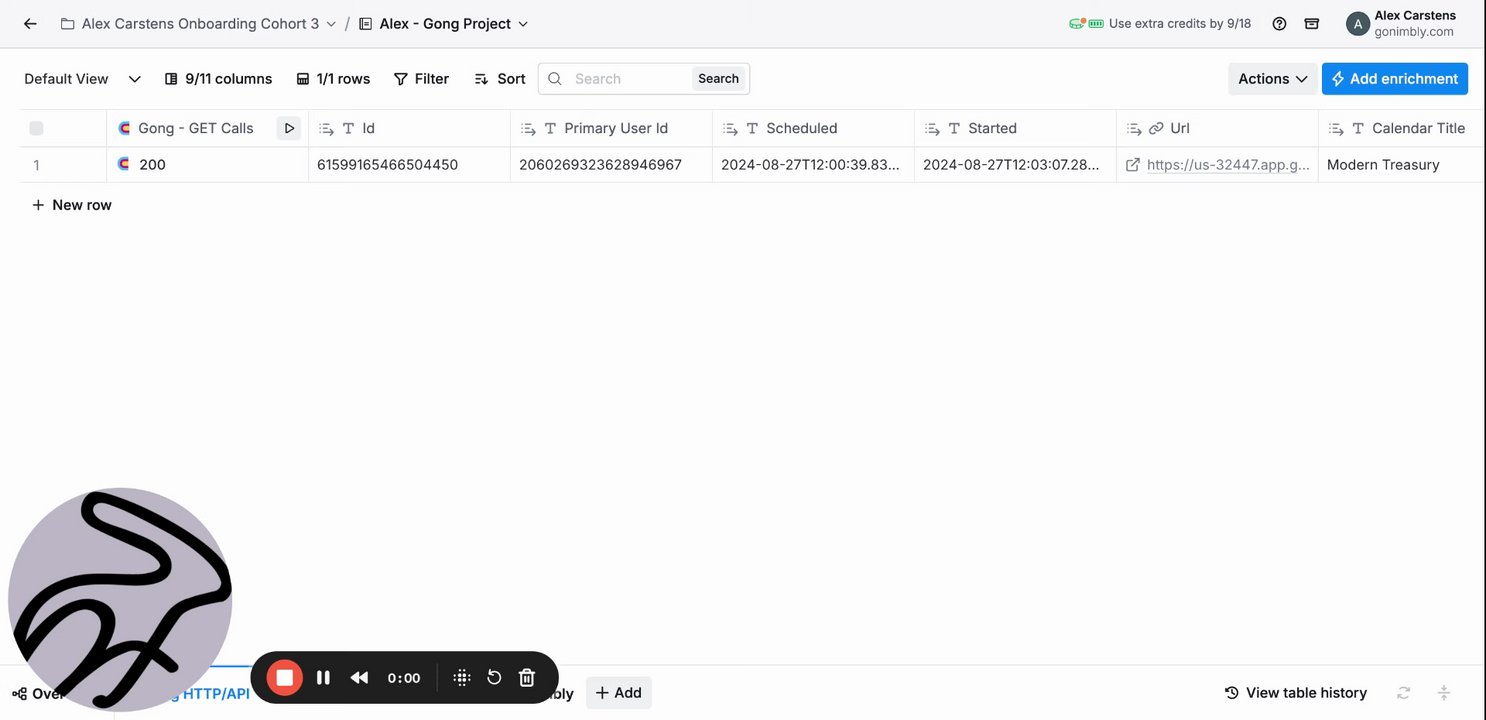Open external link icon in Url cell

click(x=1133, y=165)
